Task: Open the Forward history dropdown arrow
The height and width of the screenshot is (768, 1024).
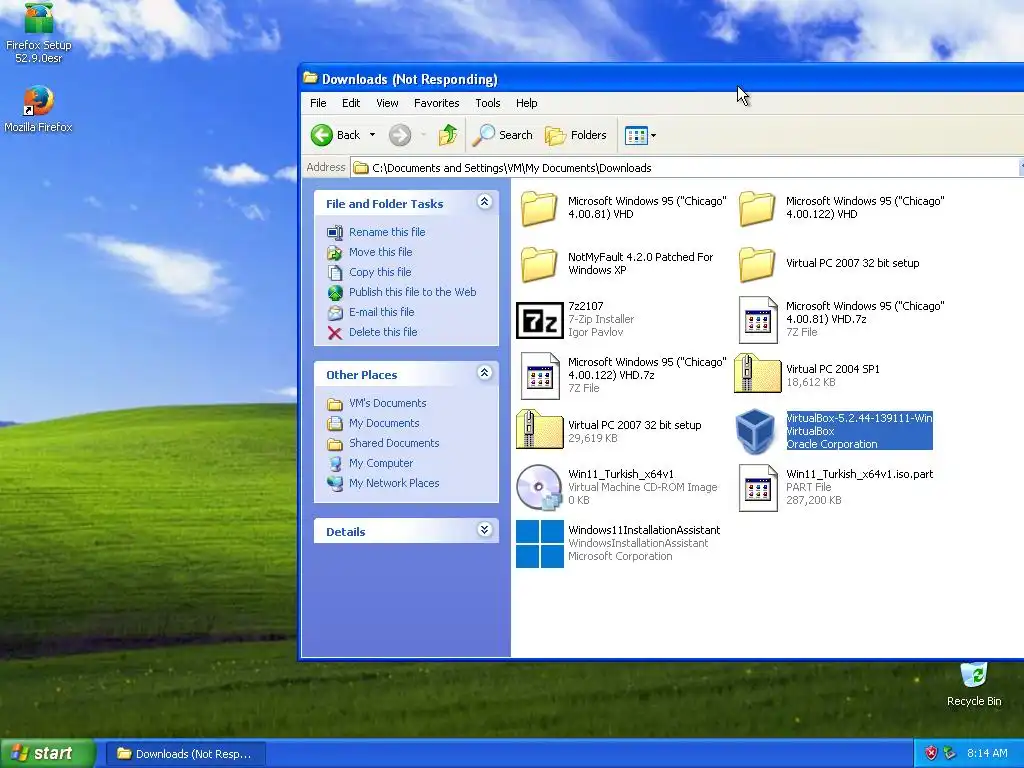Action: pyautogui.click(x=423, y=135)
